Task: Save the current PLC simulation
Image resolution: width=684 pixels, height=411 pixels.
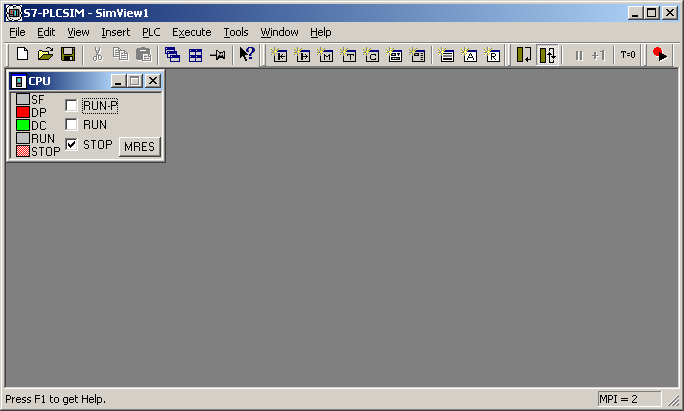Action: (x=68, y=55)
